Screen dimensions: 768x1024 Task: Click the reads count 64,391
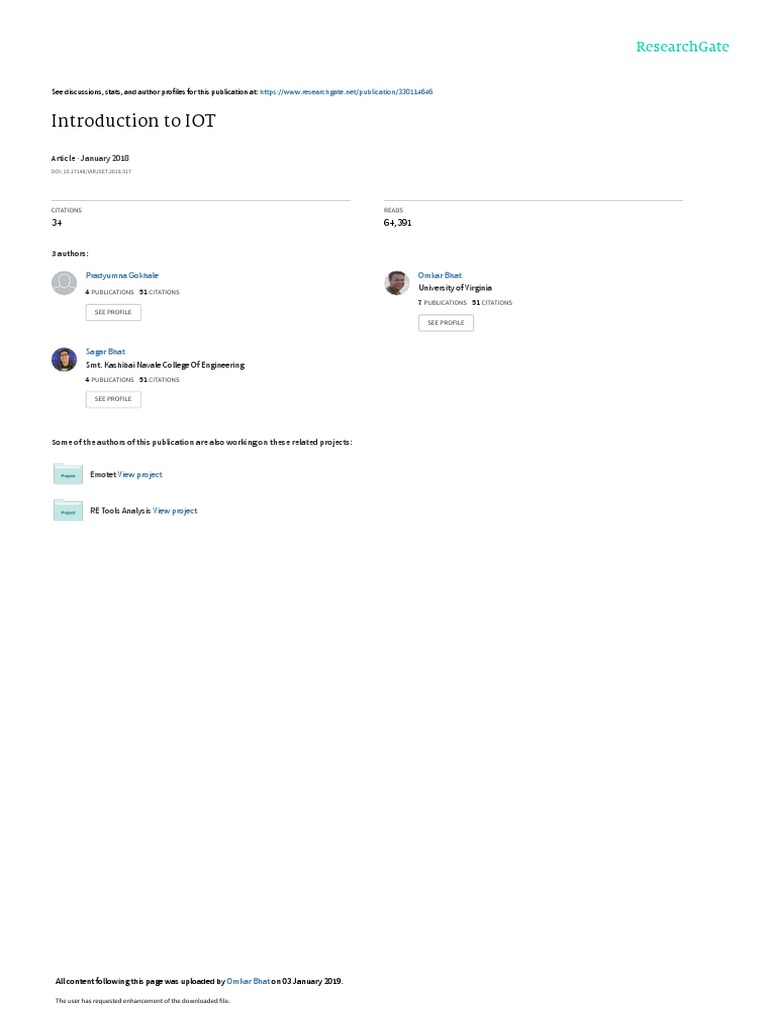(398, 223)
